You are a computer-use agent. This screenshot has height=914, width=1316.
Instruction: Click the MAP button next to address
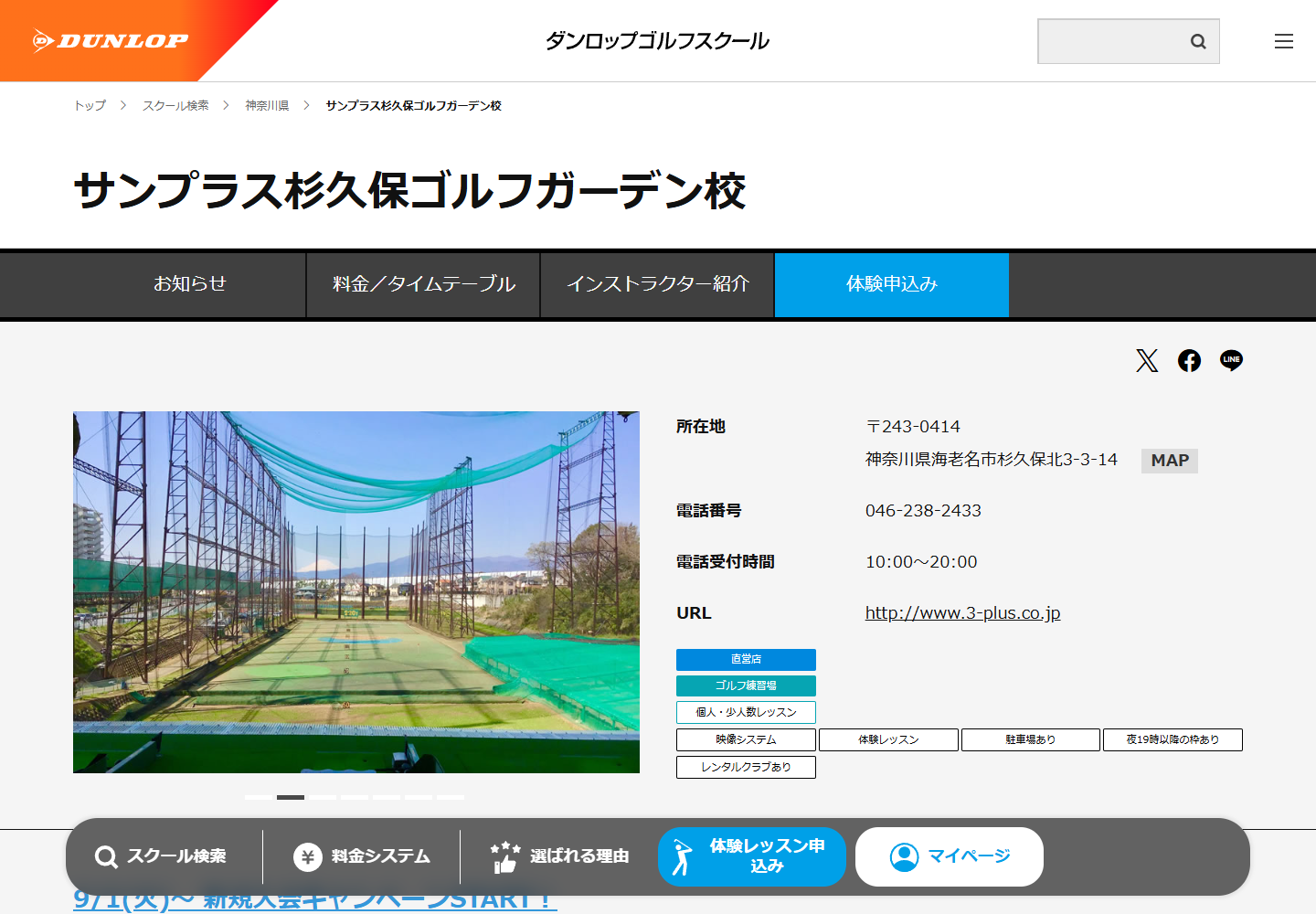point(1170,461)
